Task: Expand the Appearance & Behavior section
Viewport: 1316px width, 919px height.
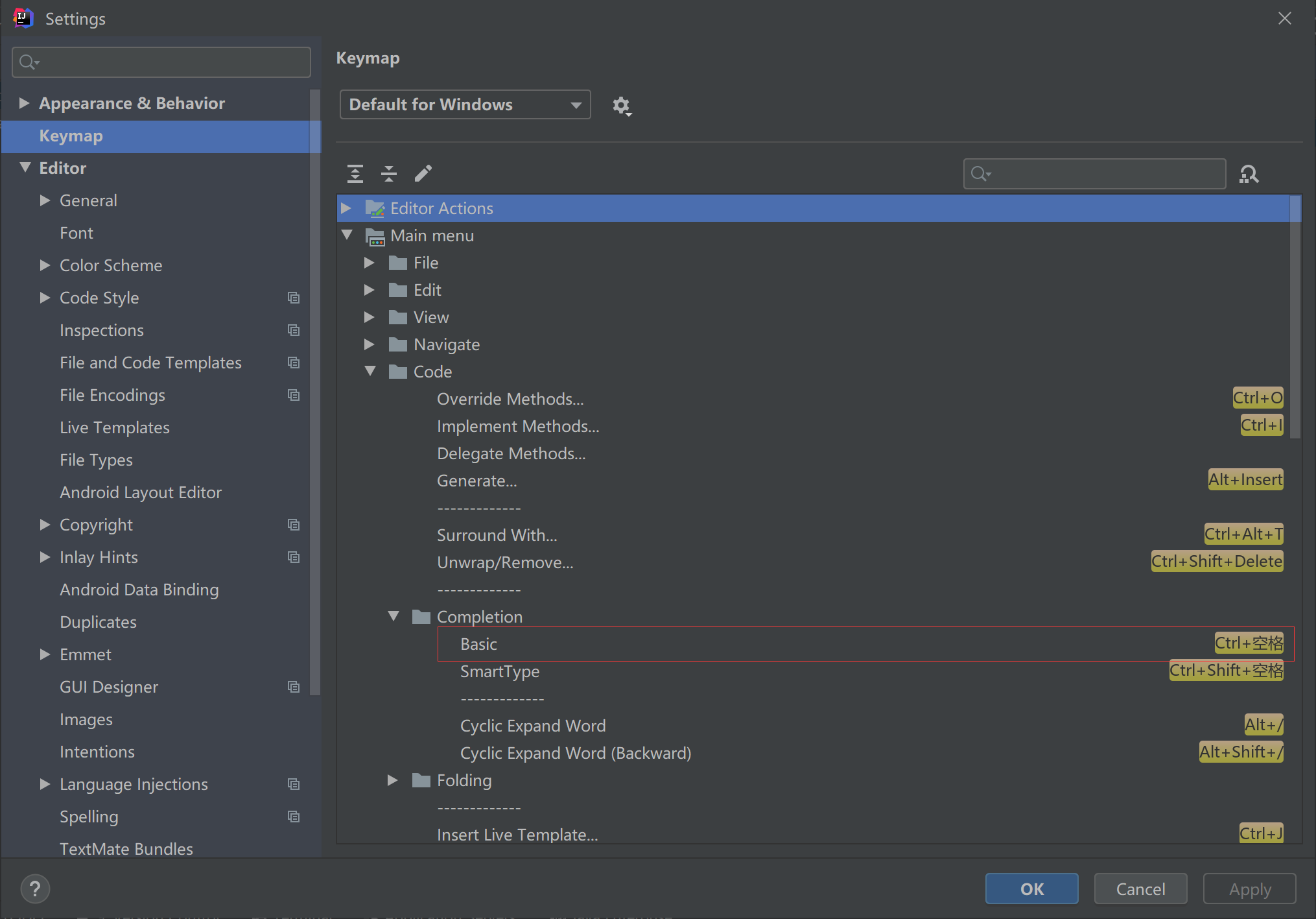Action: click(x=24, y=103)
